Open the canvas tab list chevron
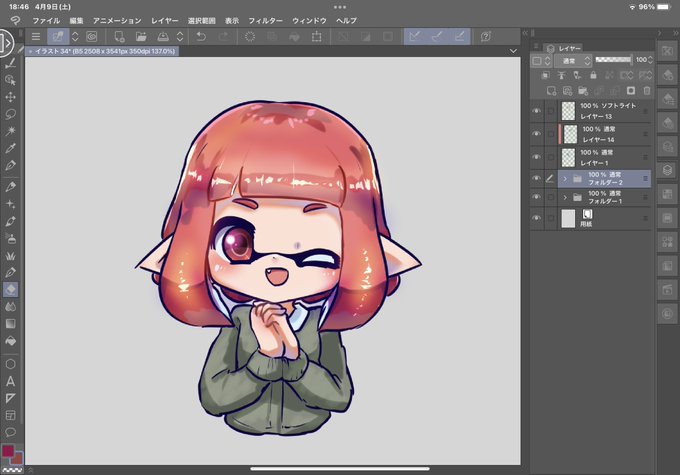This screenshot has height=475, width=680. point(513,51)
